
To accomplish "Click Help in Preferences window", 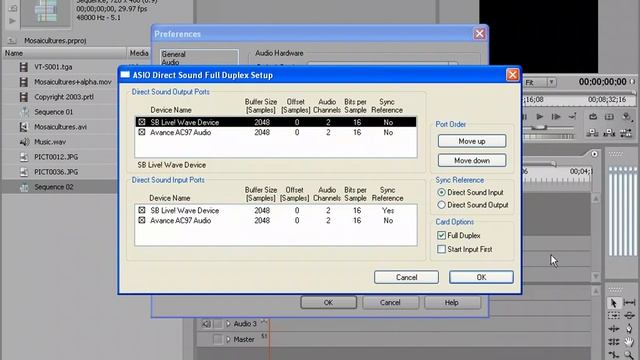I will 452,302.
